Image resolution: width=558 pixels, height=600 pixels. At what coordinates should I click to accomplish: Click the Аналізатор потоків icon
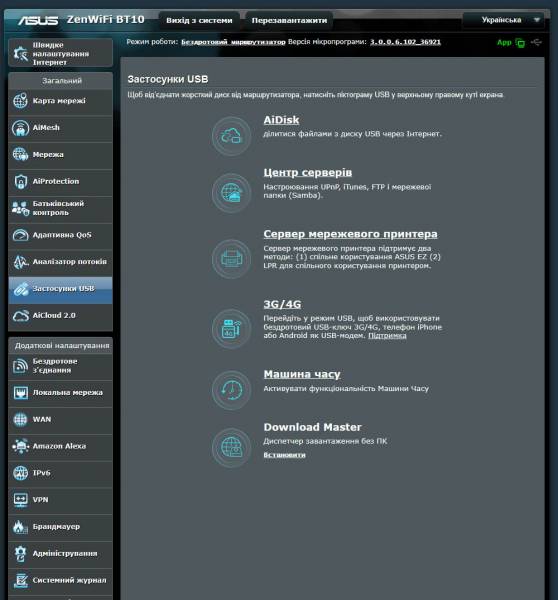coord(20,262)
